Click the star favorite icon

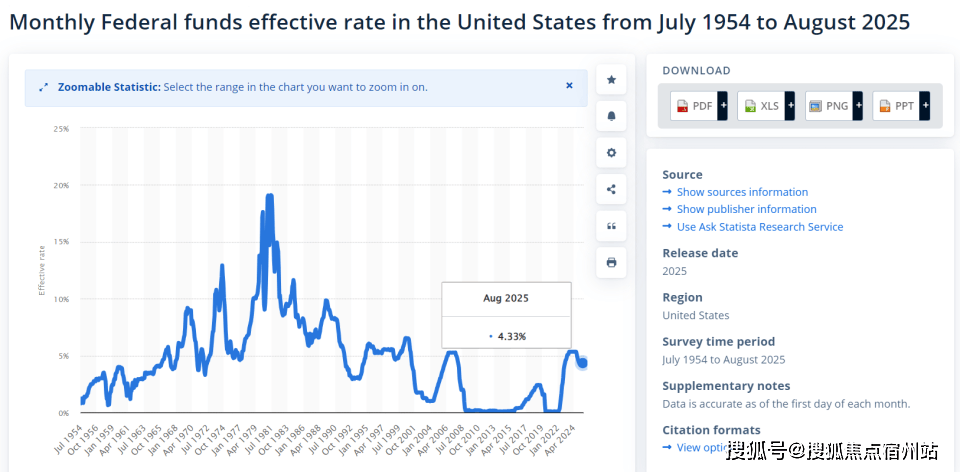(x=611, y=79)
